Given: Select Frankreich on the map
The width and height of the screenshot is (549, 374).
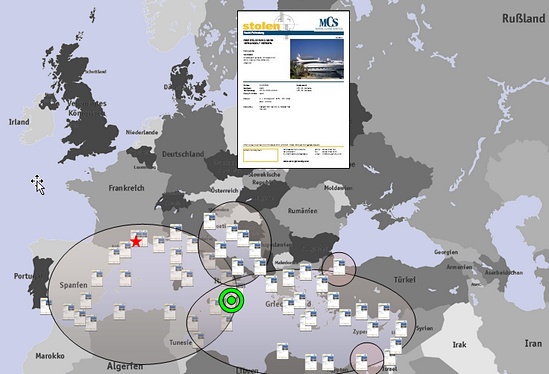Looking at the screenshot, I should 126,188.
